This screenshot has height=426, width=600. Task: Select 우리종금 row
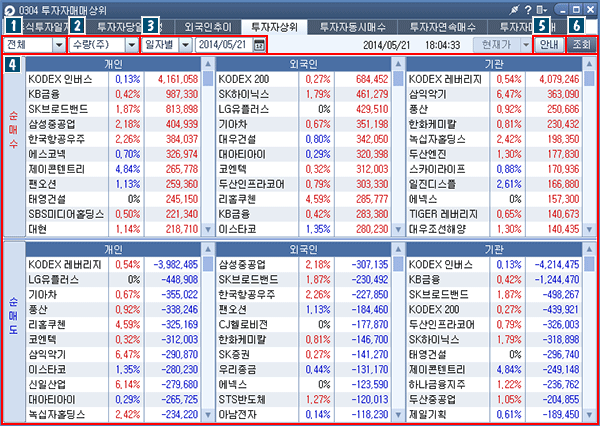(303, 369)
